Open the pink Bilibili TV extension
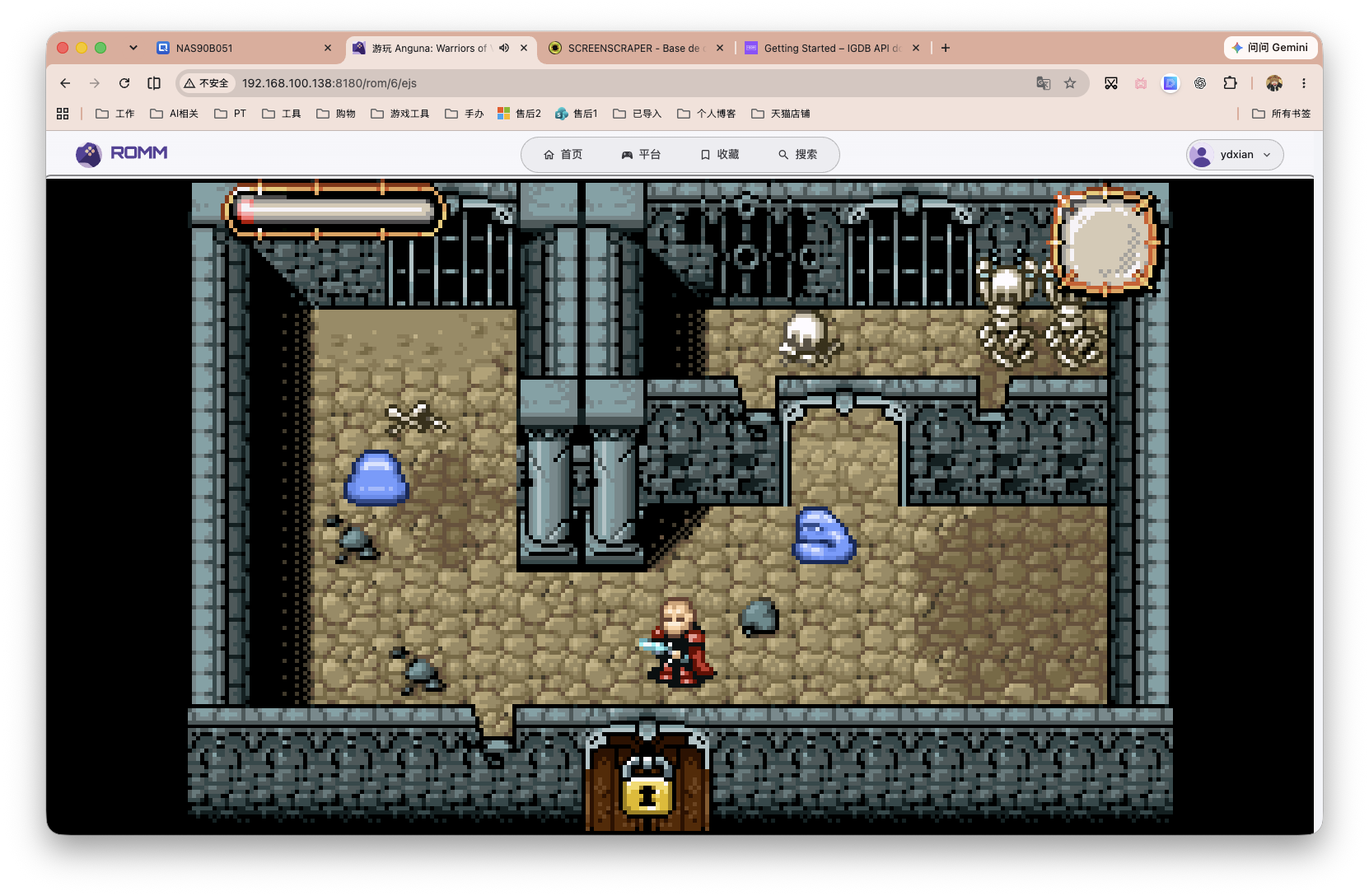 1141,83
